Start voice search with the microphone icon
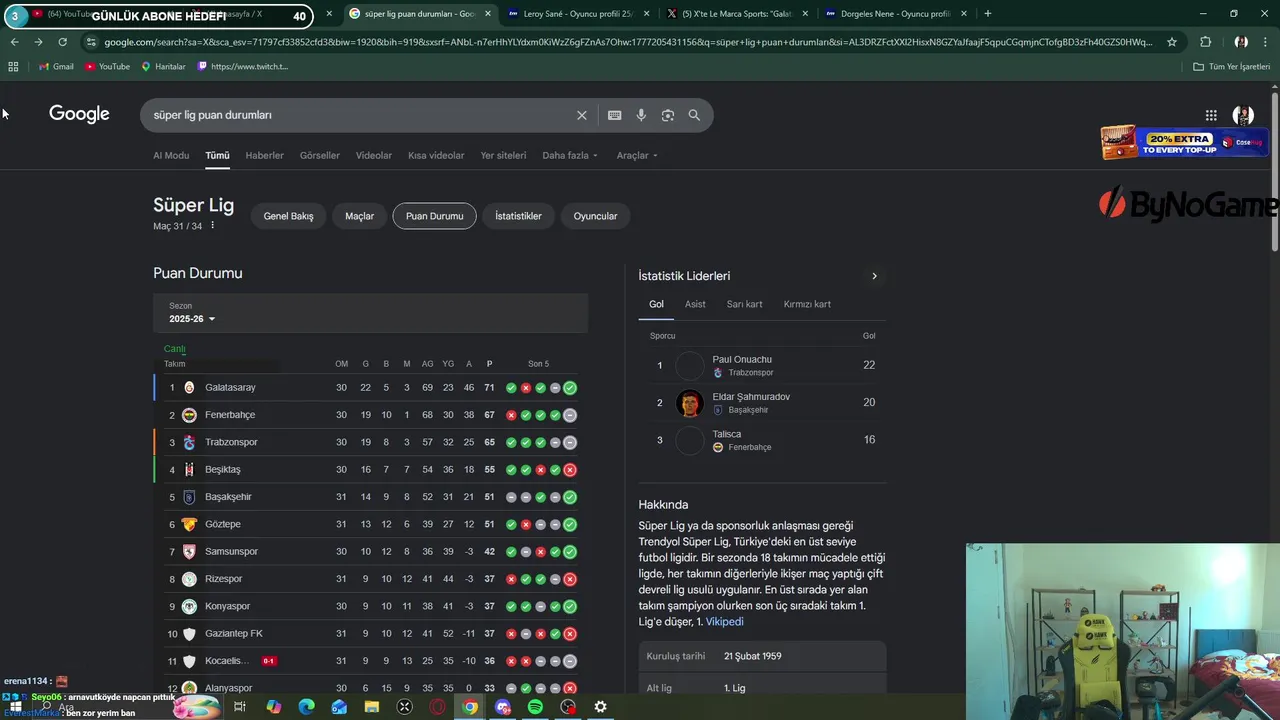1280x720 pixels. [x=641, y=115]
